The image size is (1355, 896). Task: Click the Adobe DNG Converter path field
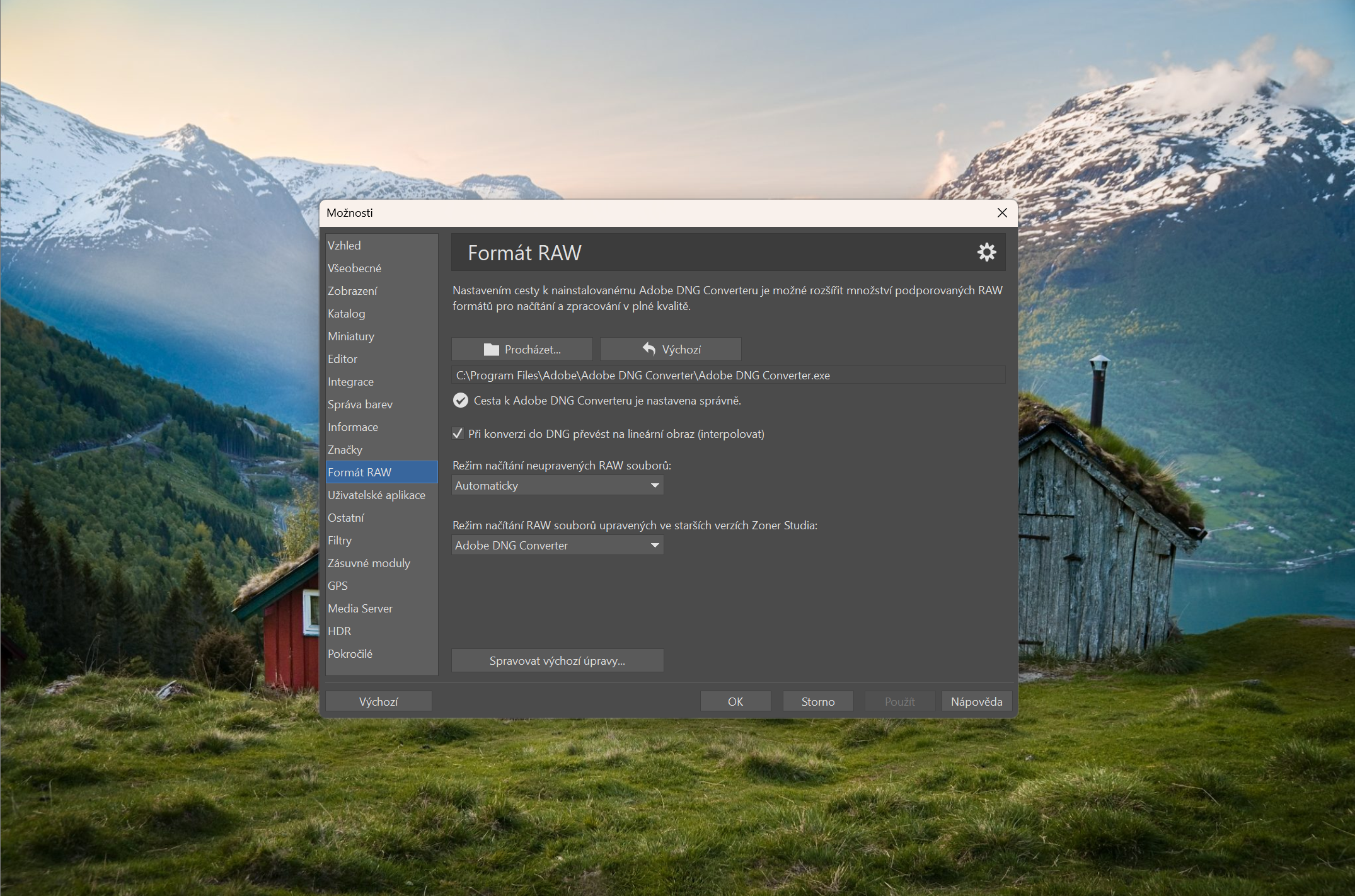pyautogui.click(x=728, y=375)
